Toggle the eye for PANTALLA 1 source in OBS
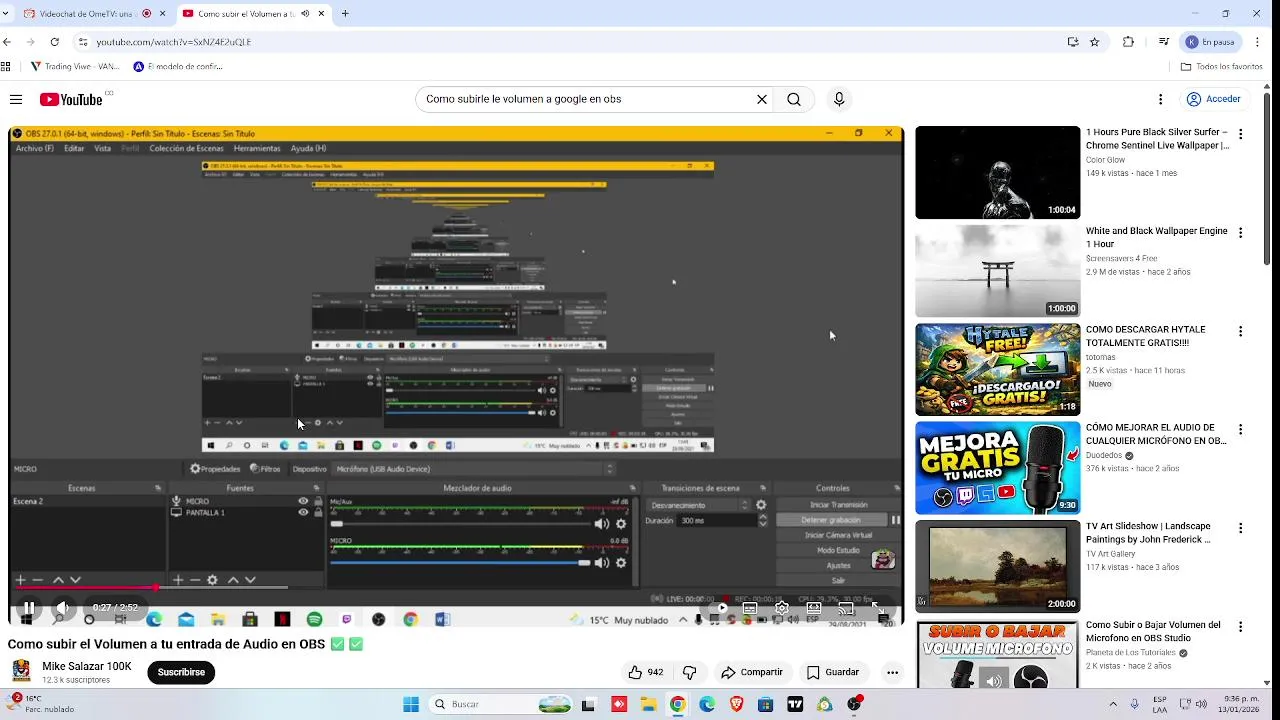The image size is (1280, 720). pos(303,512)
